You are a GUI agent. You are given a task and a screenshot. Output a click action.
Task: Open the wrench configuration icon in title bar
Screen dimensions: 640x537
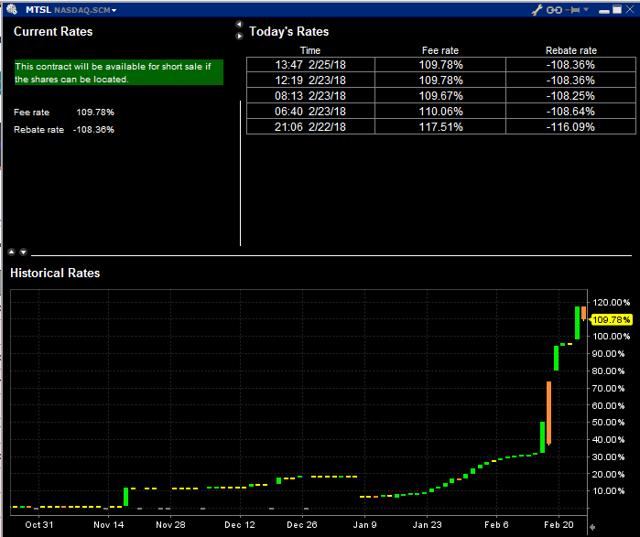537,10
